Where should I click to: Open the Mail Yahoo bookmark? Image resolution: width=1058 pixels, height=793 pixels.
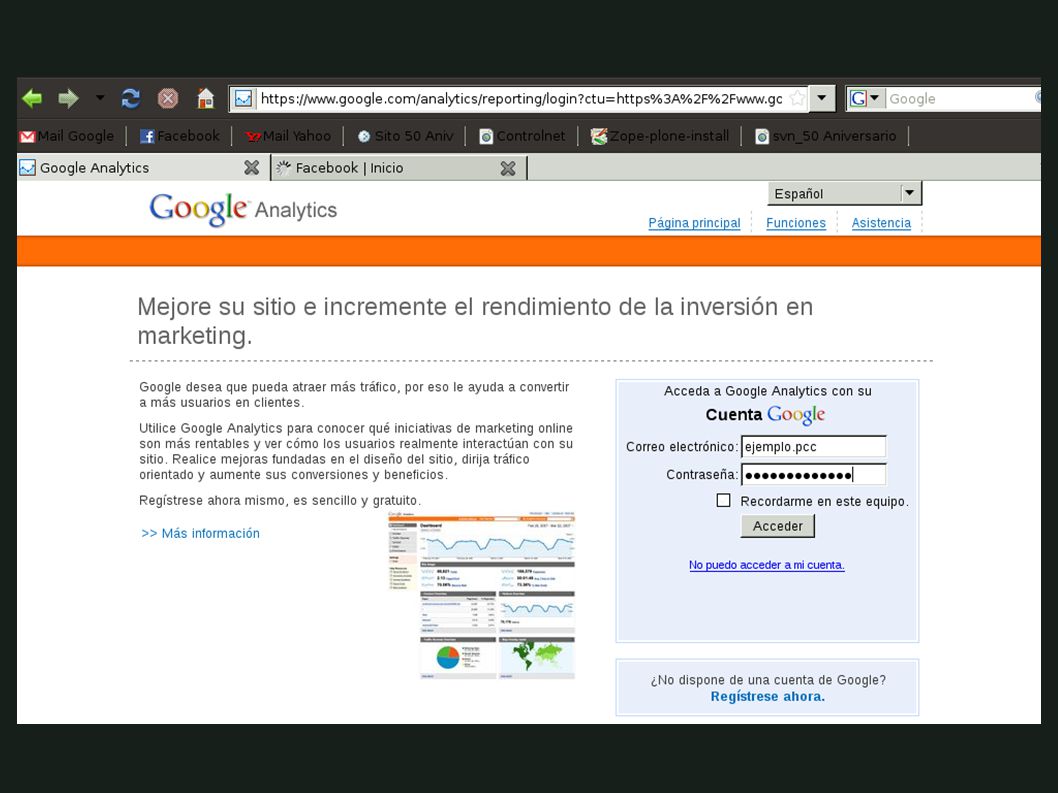[288, 136]
